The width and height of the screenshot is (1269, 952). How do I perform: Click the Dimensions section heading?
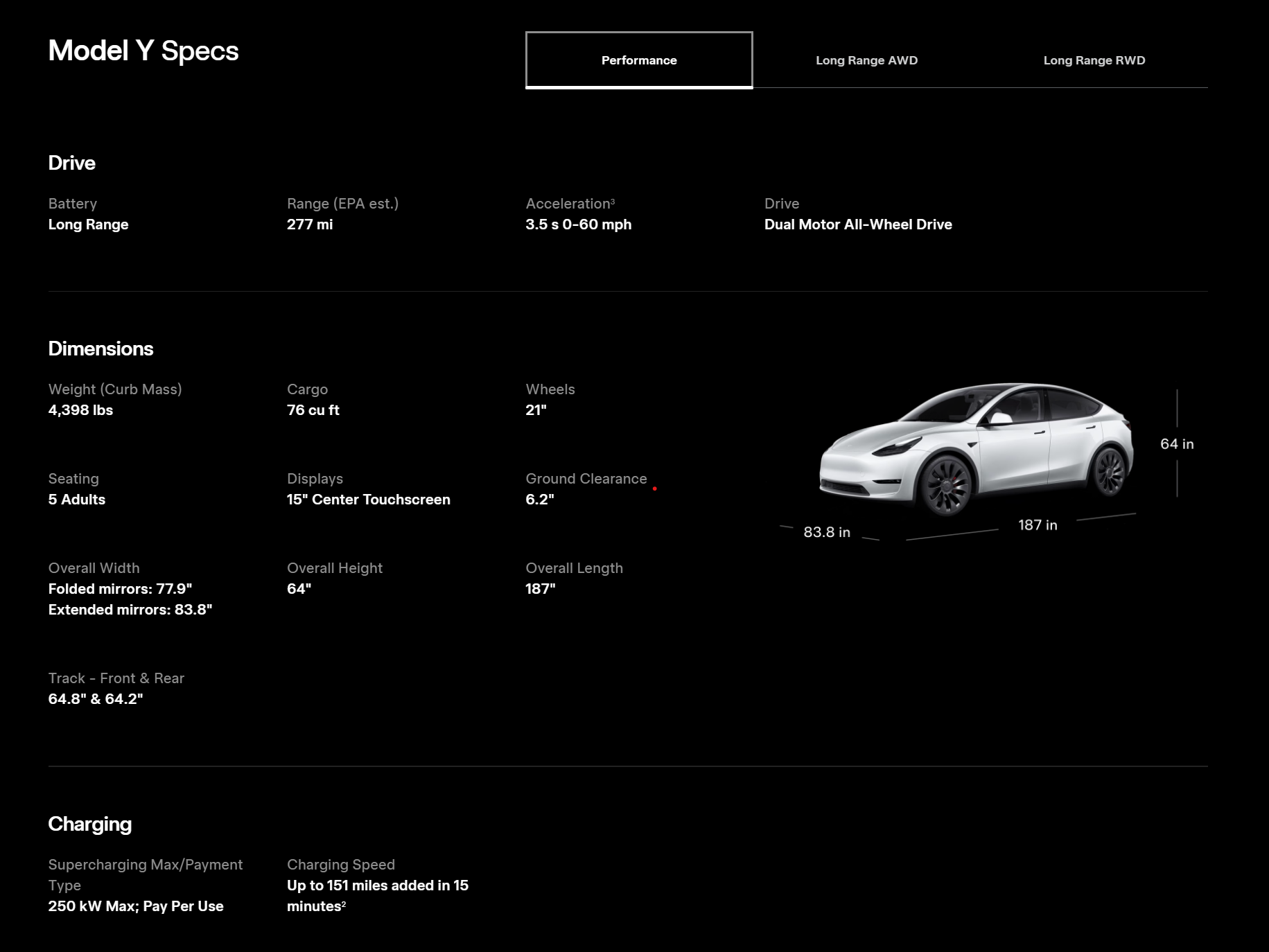point(100,349)
